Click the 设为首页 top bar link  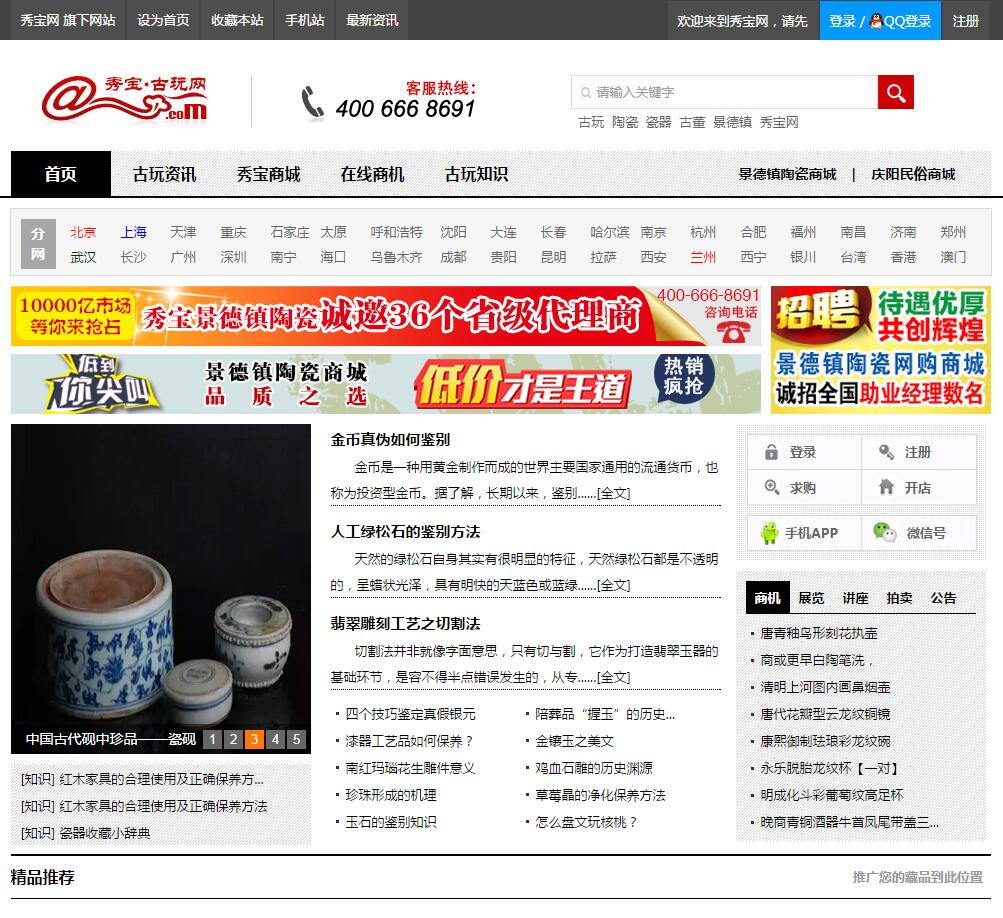coord(163,20)
